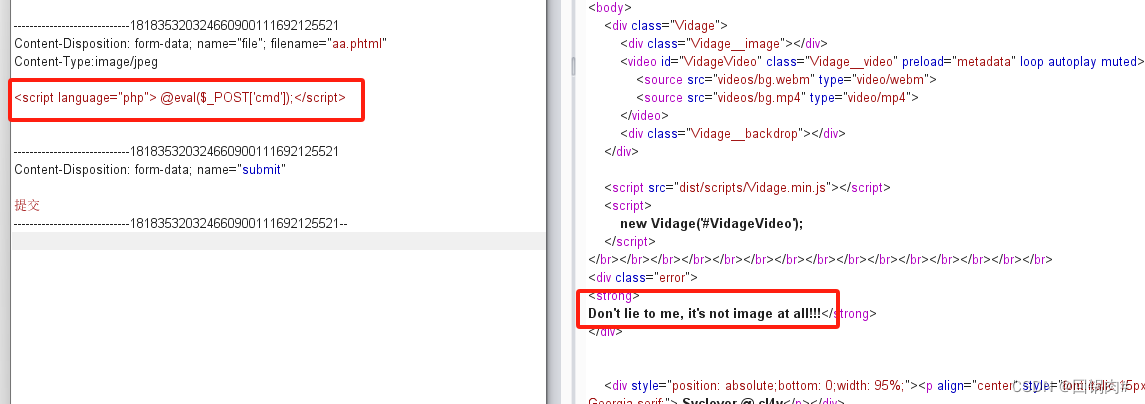Click the script src Vidage.min.js line
This screenshot has height=404, width=1145.
(747, 188)
